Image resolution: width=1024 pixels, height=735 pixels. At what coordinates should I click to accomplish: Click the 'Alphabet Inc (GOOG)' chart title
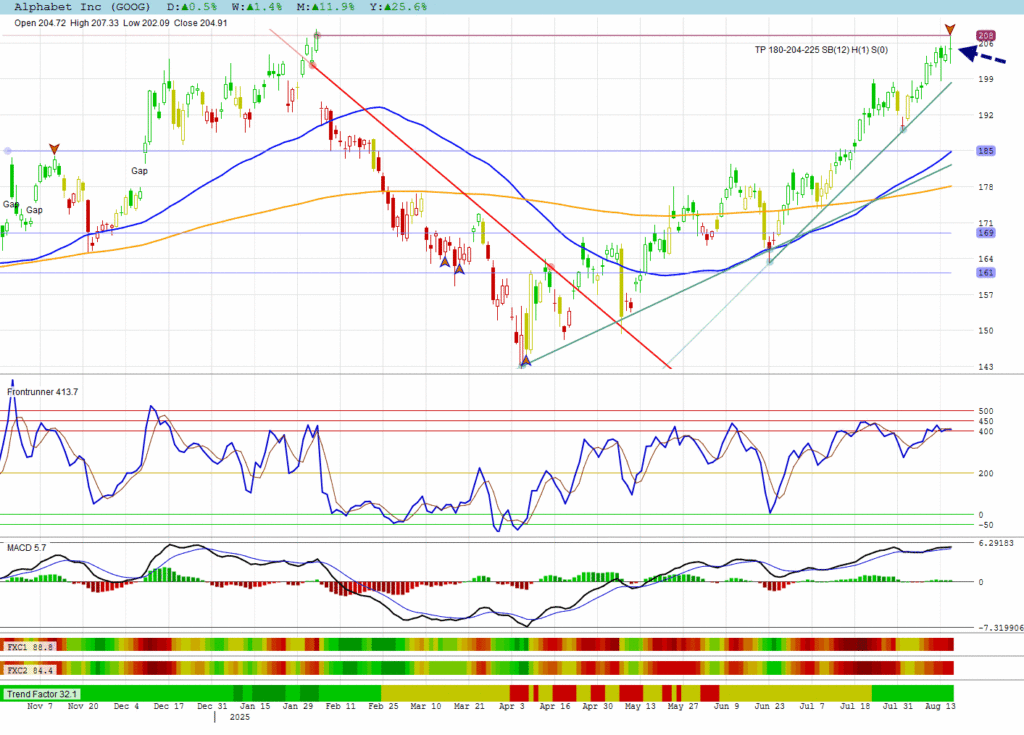coord(82,7)
